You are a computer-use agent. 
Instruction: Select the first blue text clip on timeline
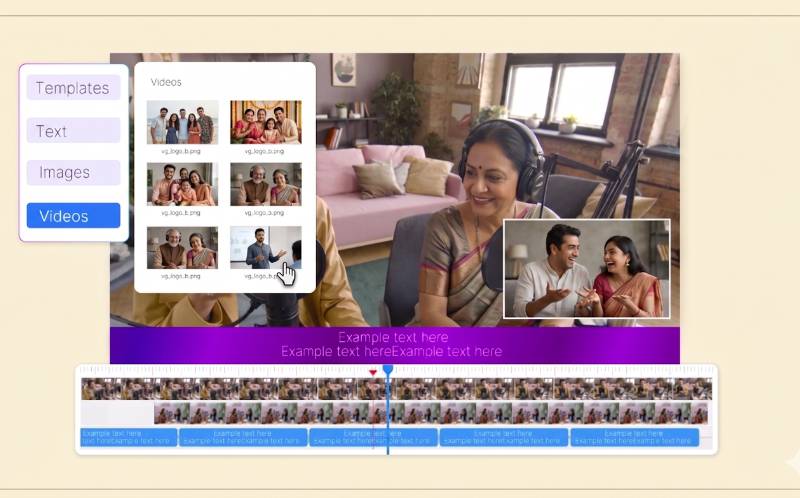pyautogui.click(x=129, y=437)
